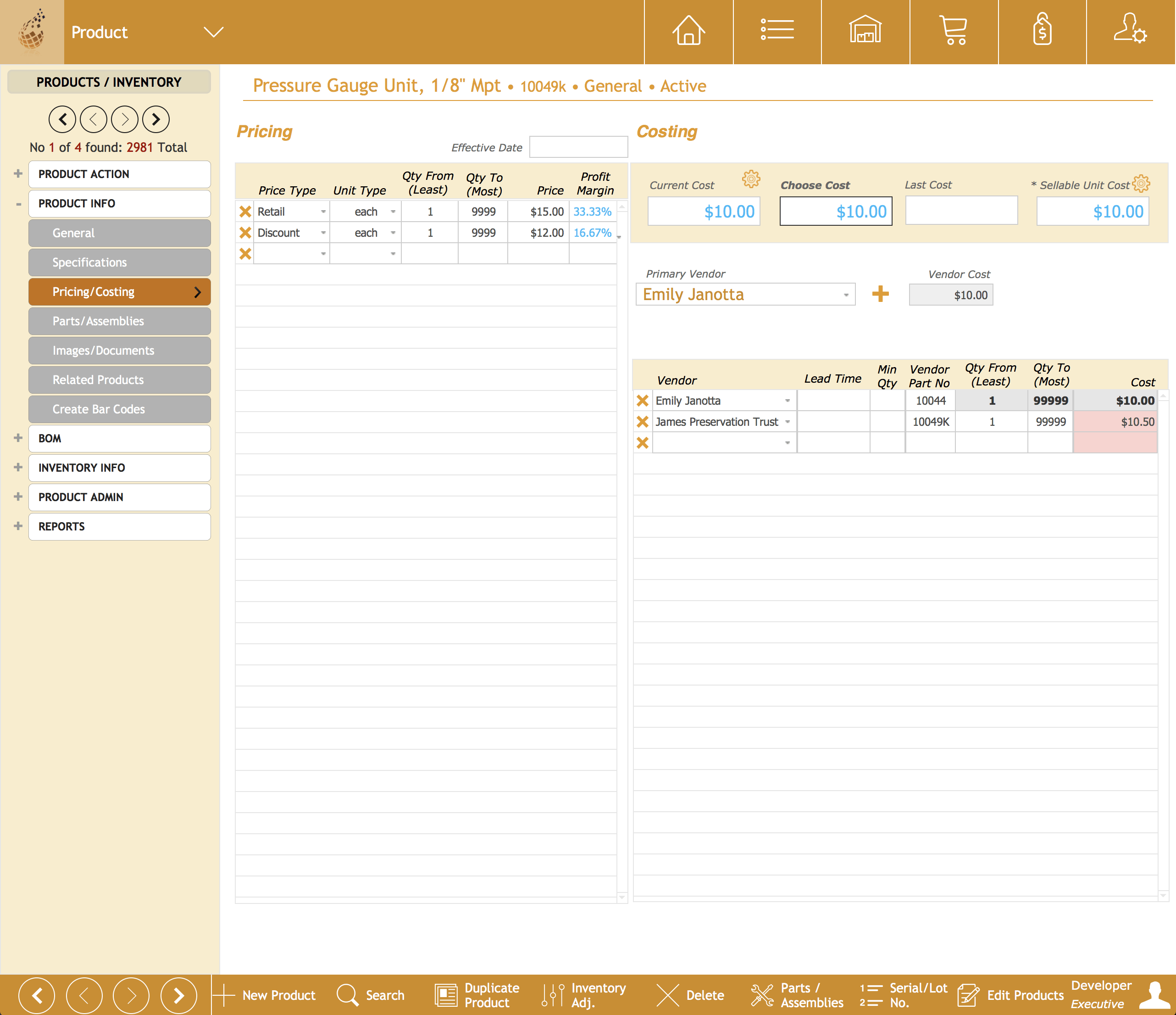Image resolution: width=1176 pixels, height=1015 pixels.
Task: Open Retail row unit type dropdown
Action: (x=393, y=212)
